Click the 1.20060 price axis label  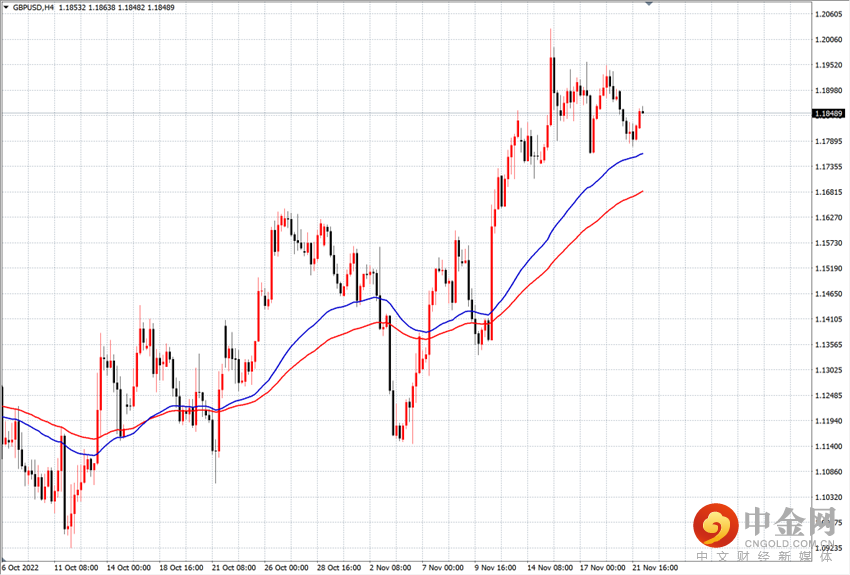829,40
